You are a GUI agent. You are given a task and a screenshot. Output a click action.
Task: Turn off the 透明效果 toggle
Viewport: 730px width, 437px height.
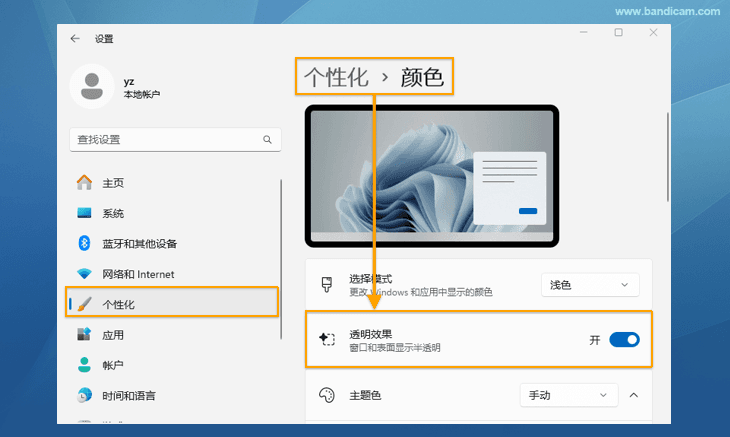(x=624, y=340)
